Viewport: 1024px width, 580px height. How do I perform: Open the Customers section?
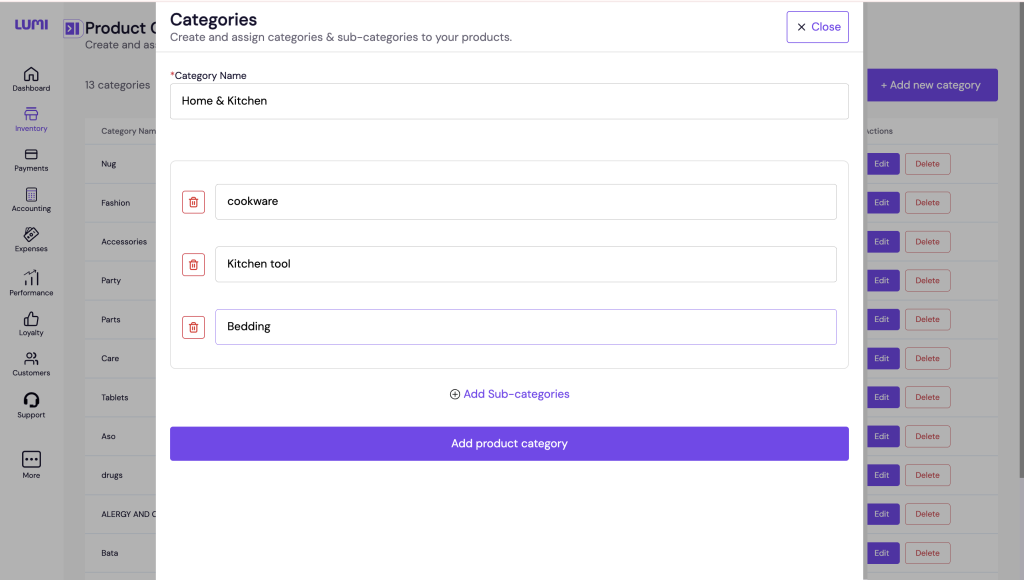click(x=31, y=360)
